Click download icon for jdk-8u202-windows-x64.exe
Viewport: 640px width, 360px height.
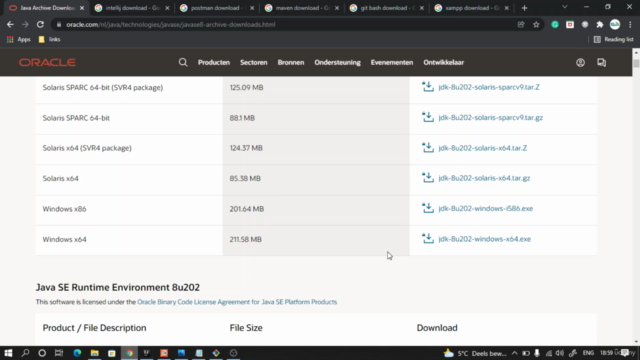point(428,238)
